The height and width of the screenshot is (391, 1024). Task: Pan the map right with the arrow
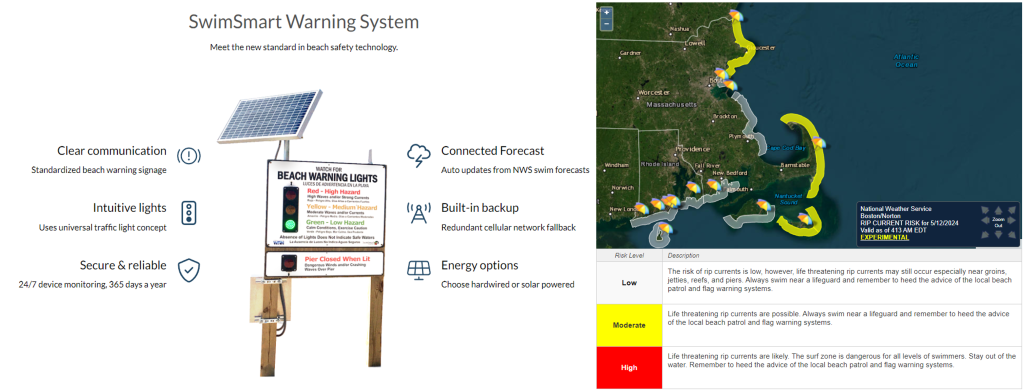click(1011, 220)
